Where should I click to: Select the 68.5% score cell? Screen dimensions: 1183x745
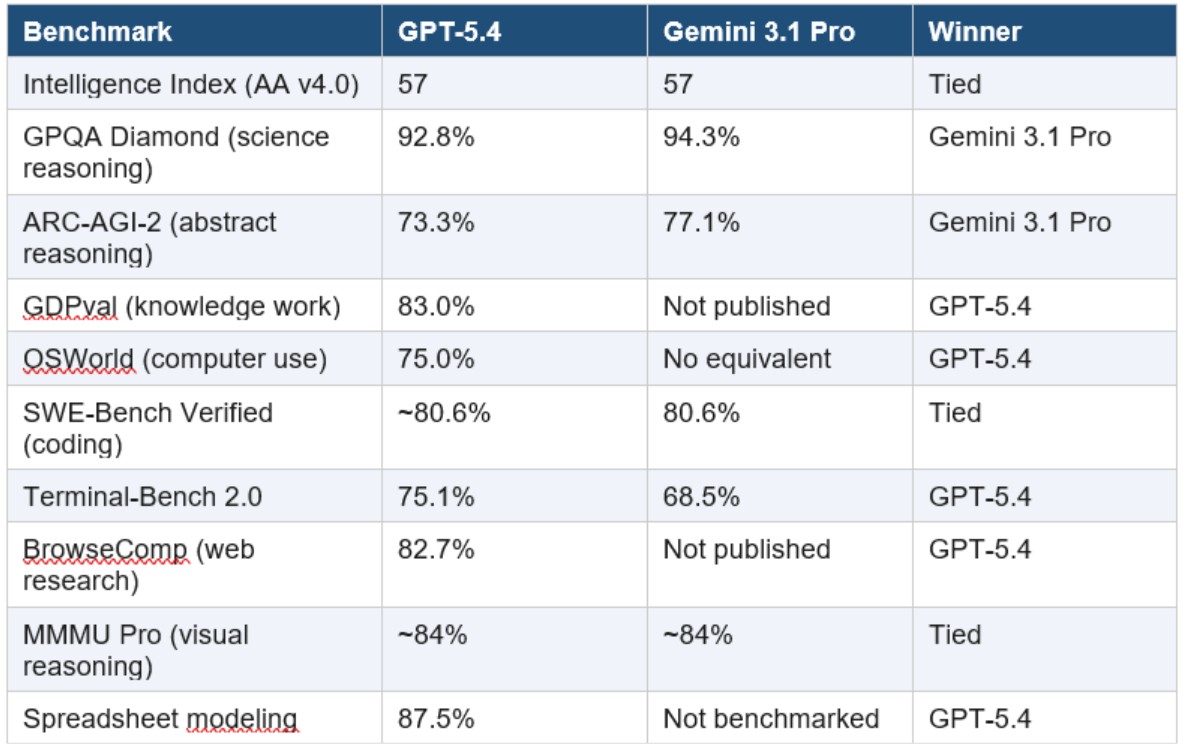[x=701, y=497]
